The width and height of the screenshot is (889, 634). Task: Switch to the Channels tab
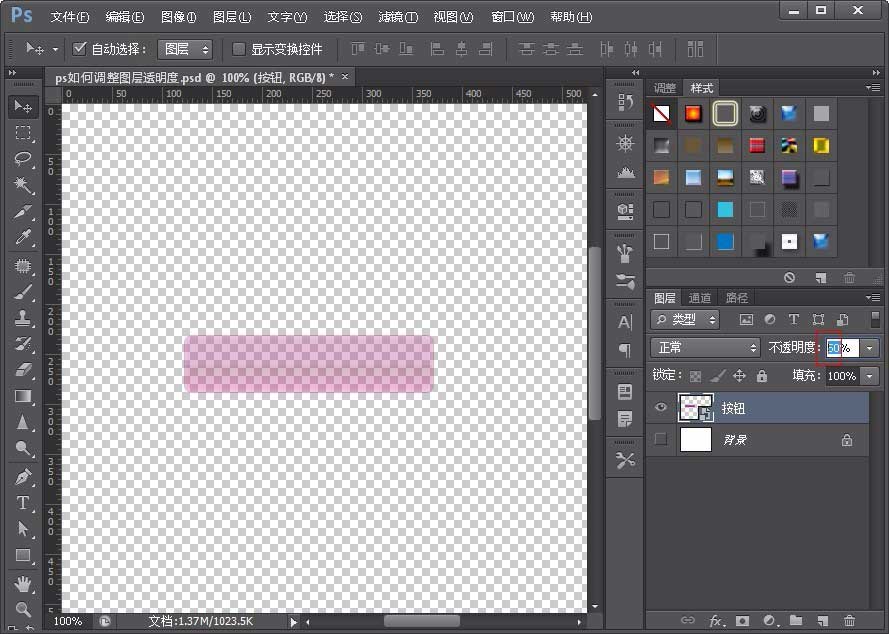[x=698, y=297]
